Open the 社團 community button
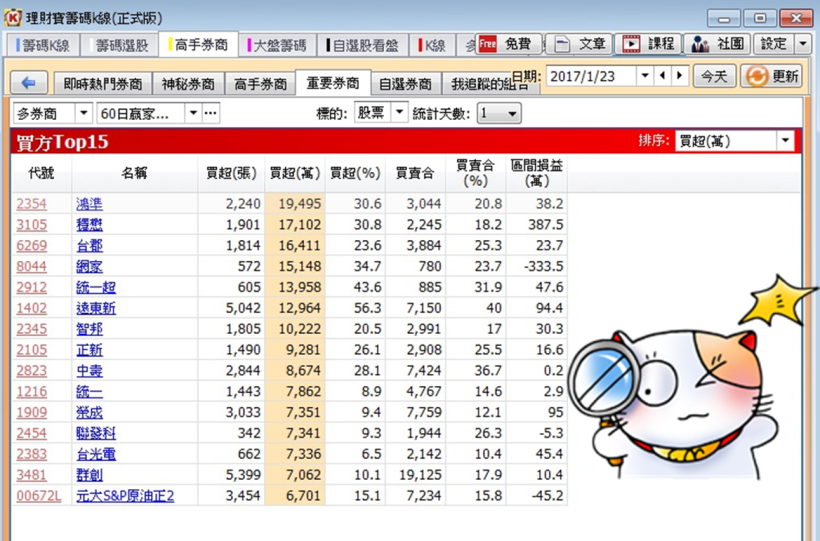This screenshot has height=541, width=820. tap(718, 44)
